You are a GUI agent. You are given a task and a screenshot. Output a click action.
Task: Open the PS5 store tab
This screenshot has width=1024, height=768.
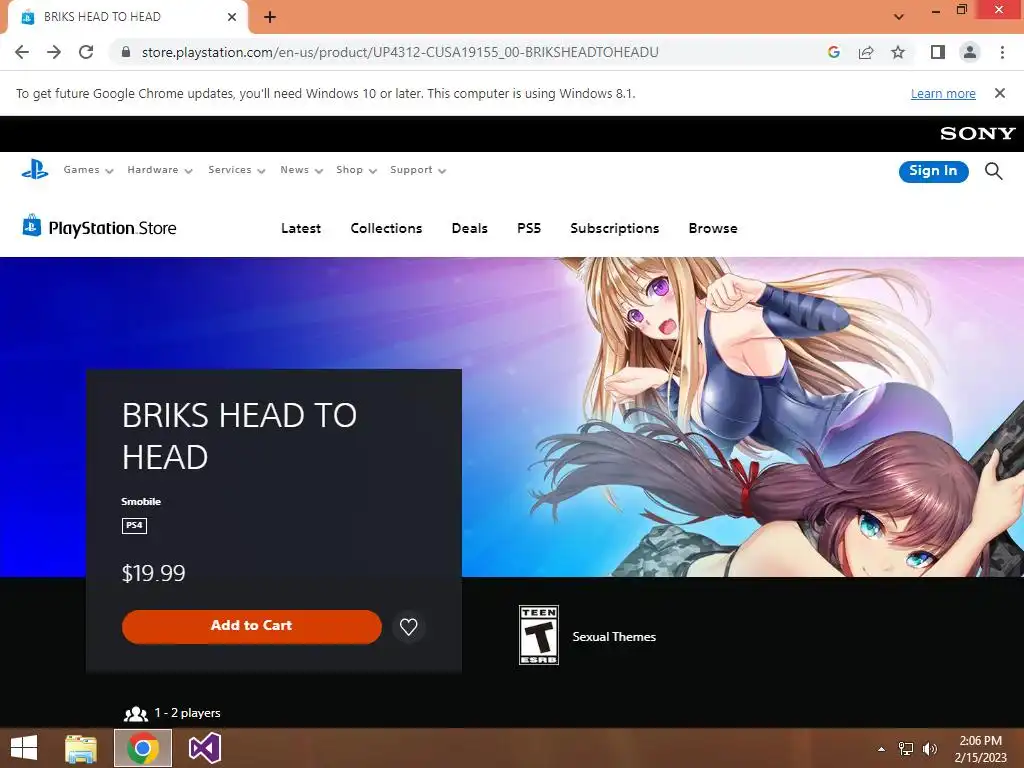529,229
